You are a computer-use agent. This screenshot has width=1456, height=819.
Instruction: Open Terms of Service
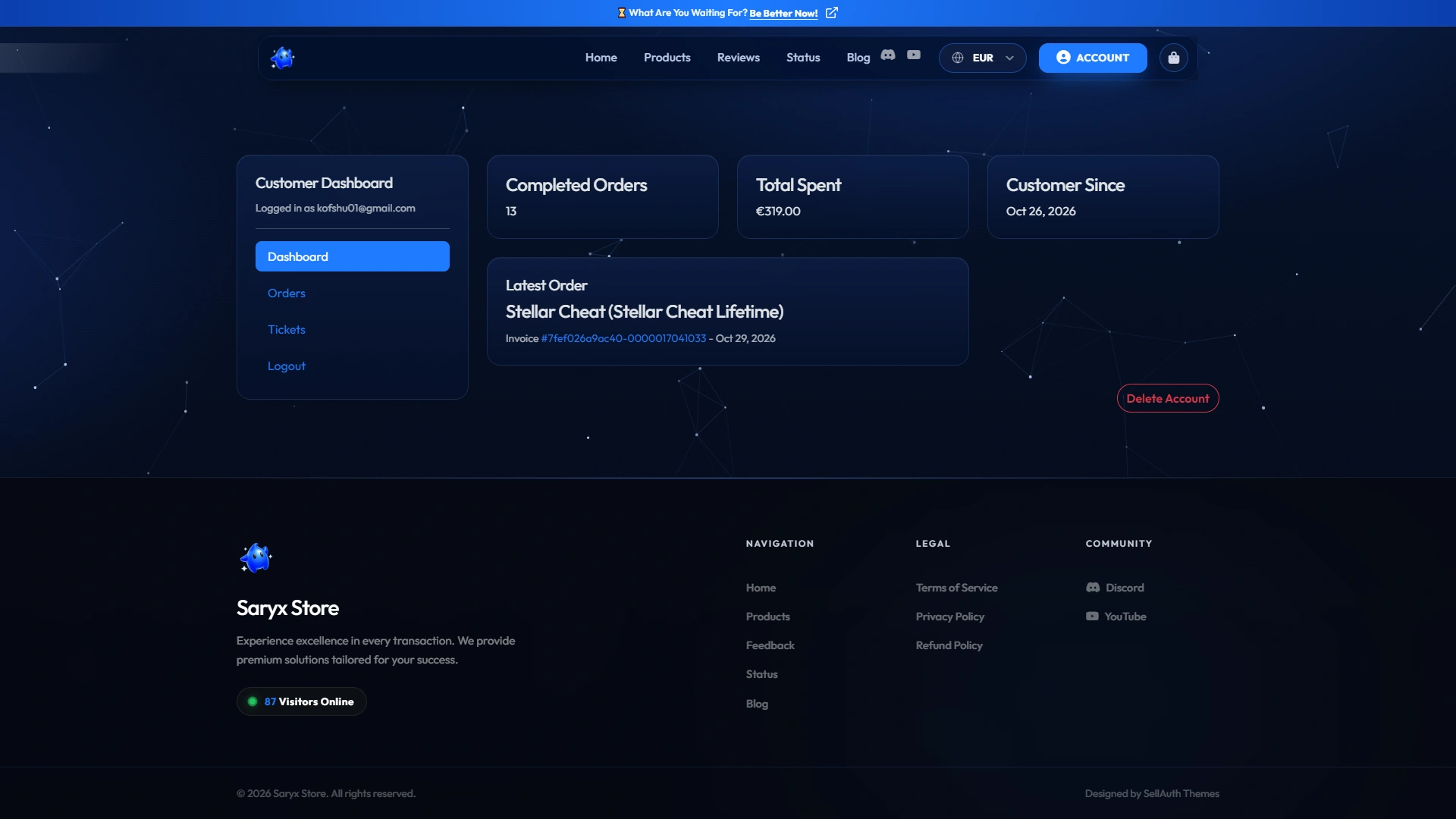[x=956, y=588]
